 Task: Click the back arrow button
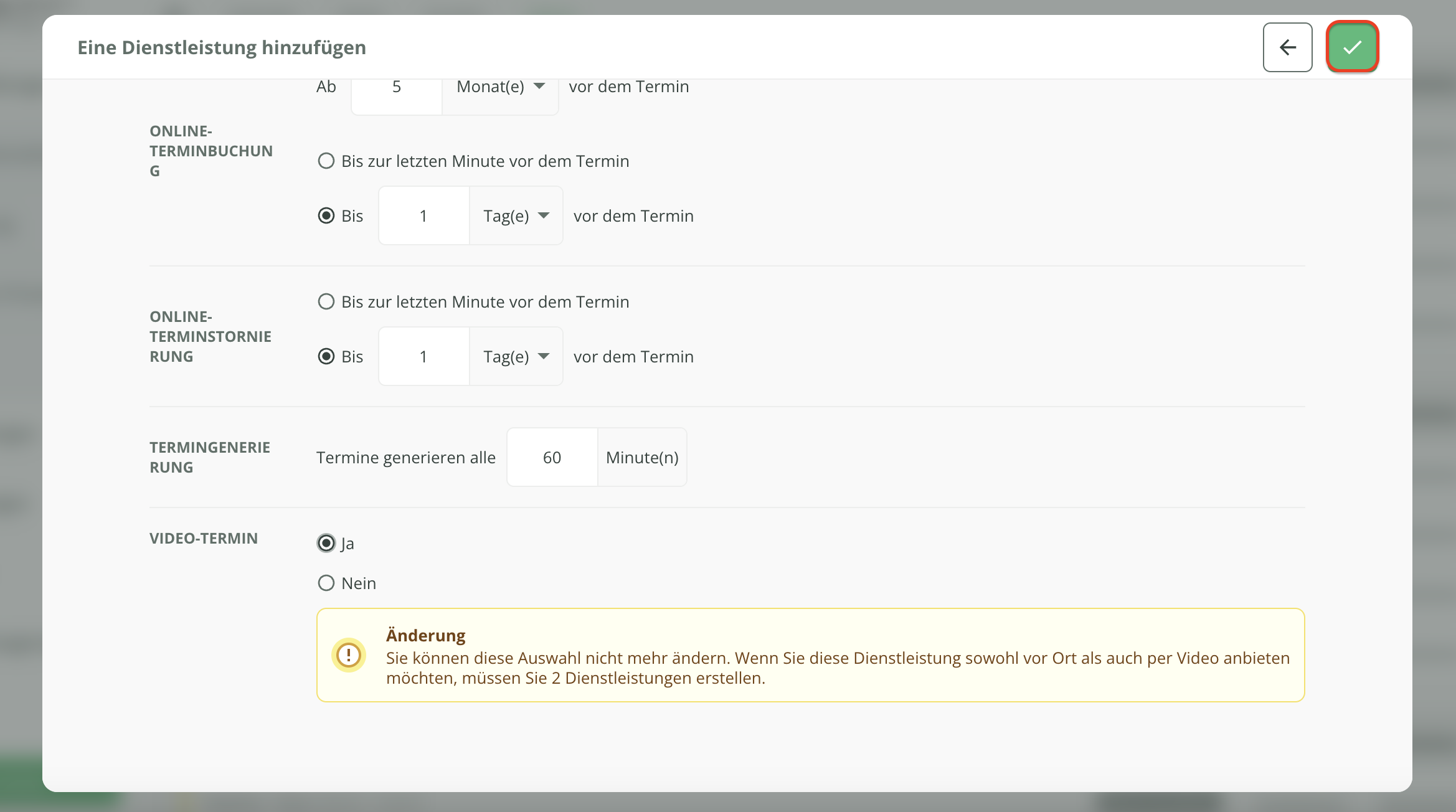(x=1287, y=47)
